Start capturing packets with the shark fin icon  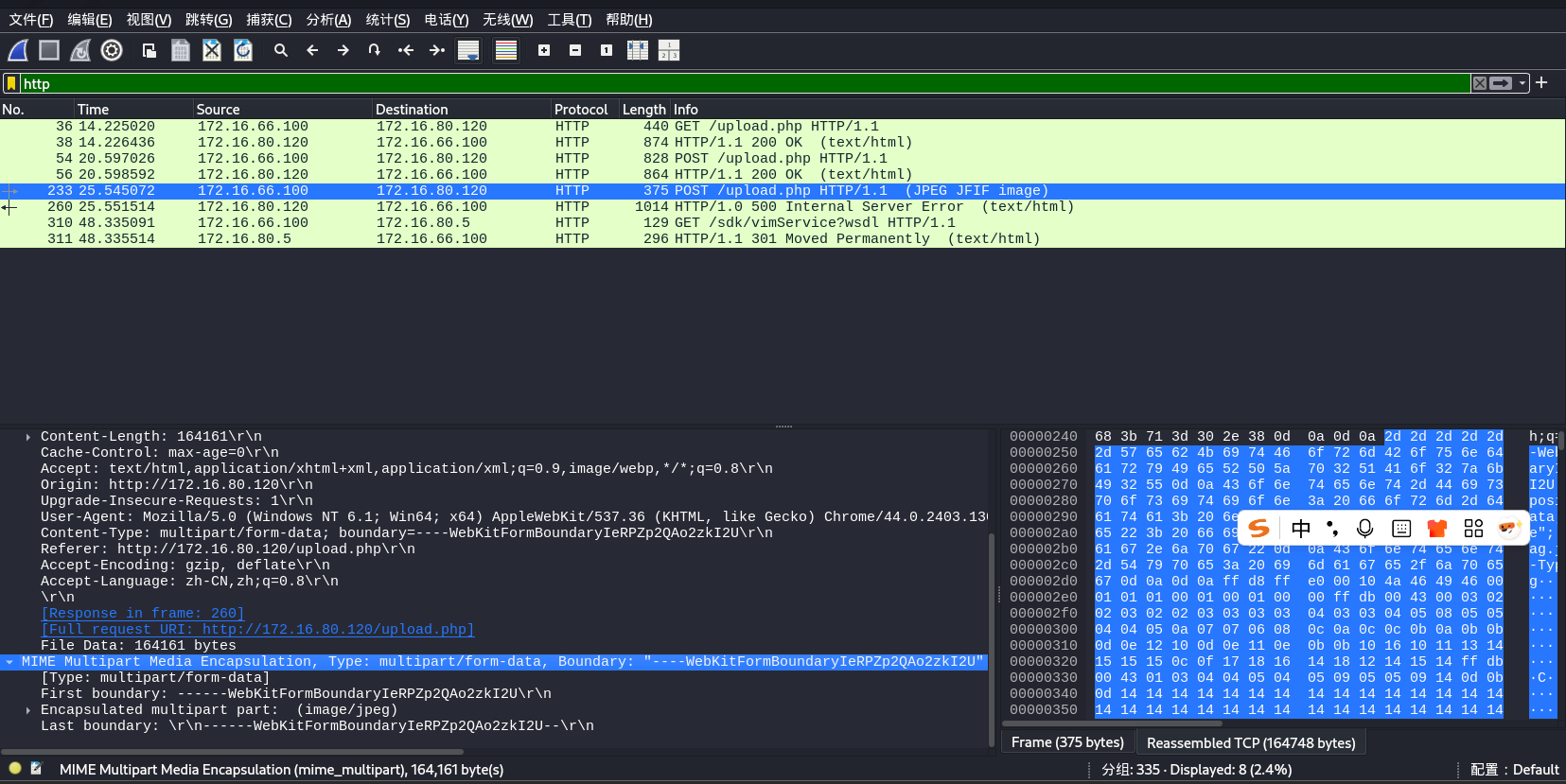tap(18, 50)
